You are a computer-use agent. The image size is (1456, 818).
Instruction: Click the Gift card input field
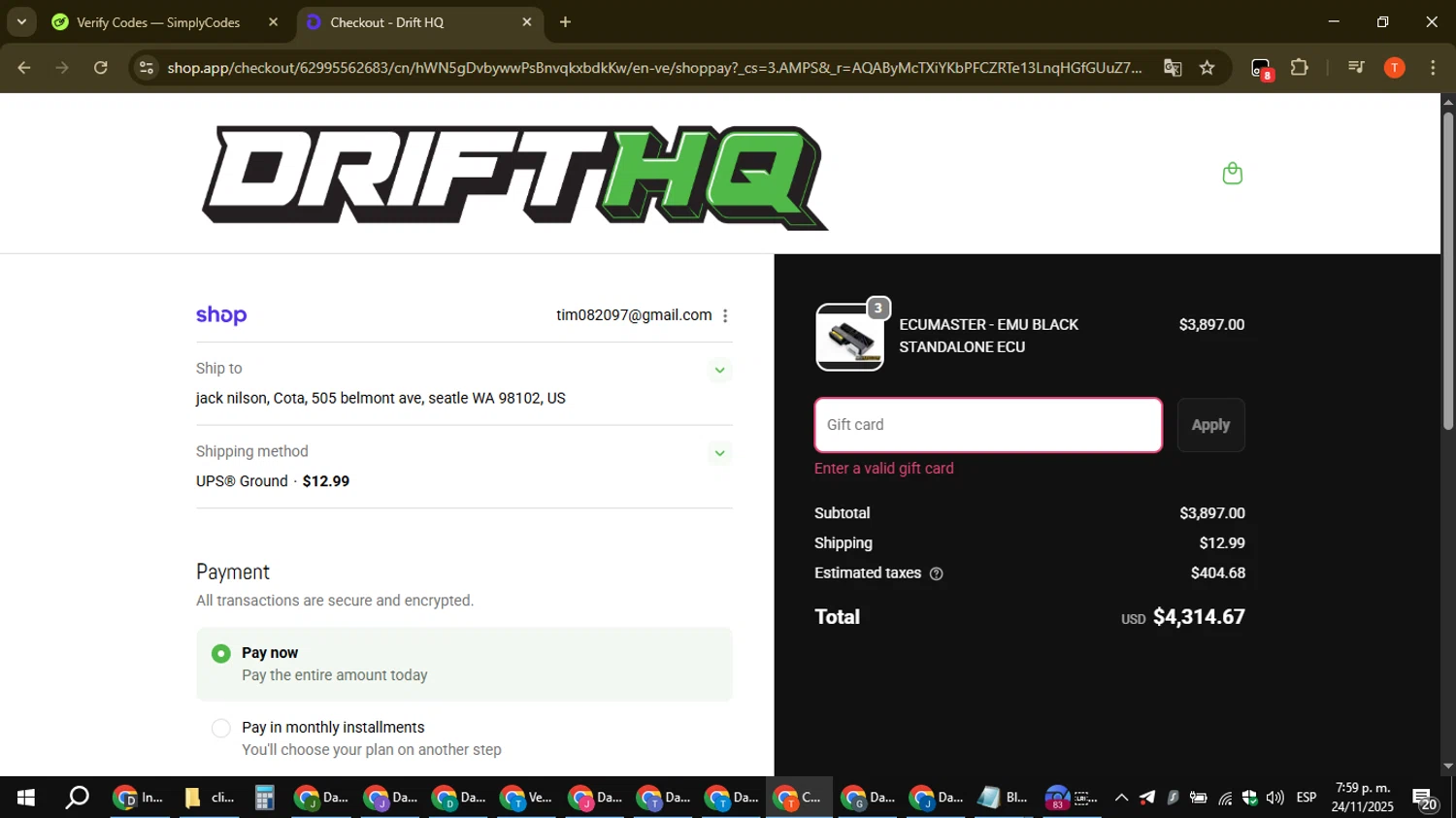(x=988, y=425)
